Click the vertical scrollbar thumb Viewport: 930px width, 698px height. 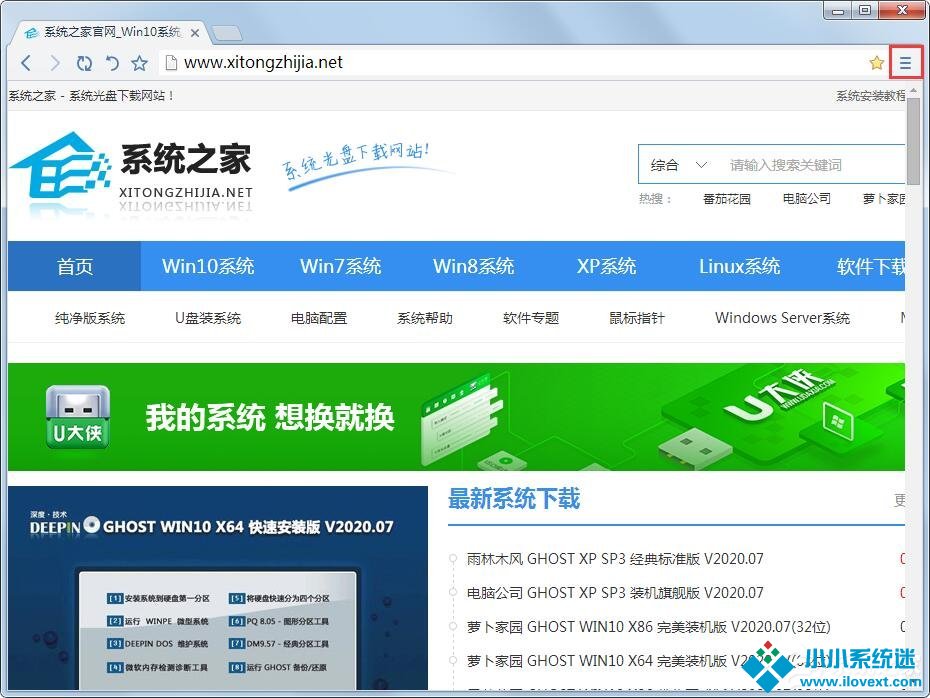point(913,139)
